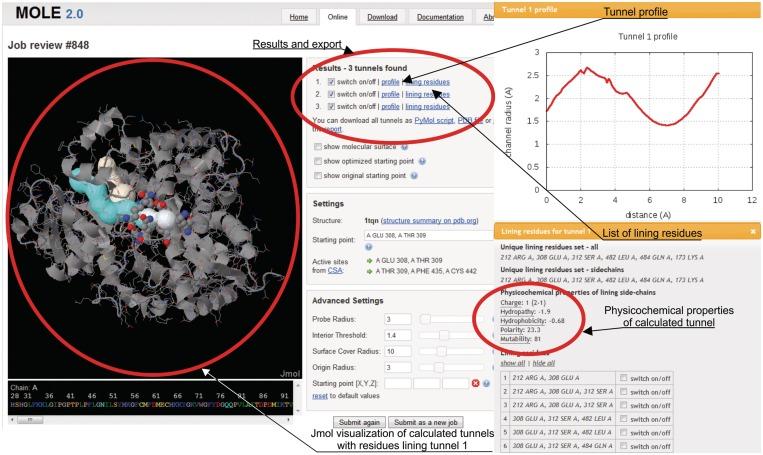Adjust the Probe Radius slider
Screen dimensions: 763x455
427,318
